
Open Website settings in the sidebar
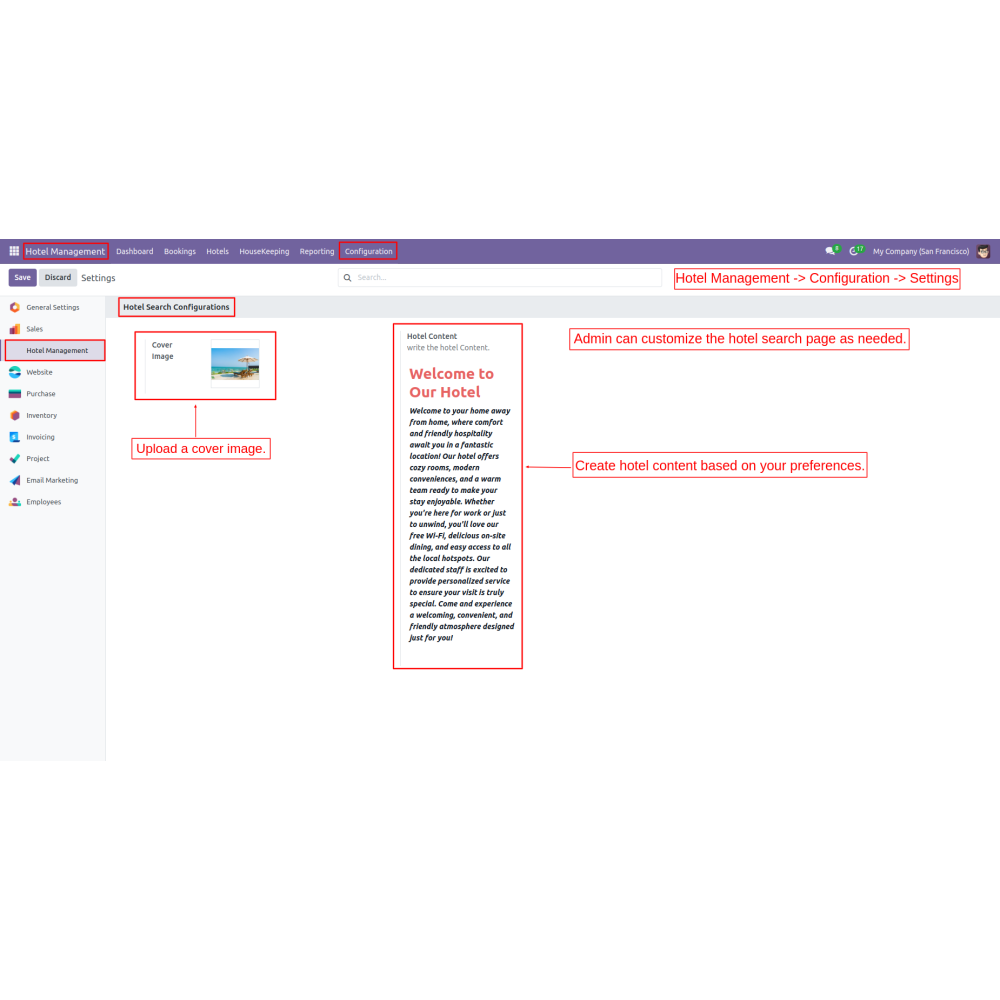coord(39,372)
